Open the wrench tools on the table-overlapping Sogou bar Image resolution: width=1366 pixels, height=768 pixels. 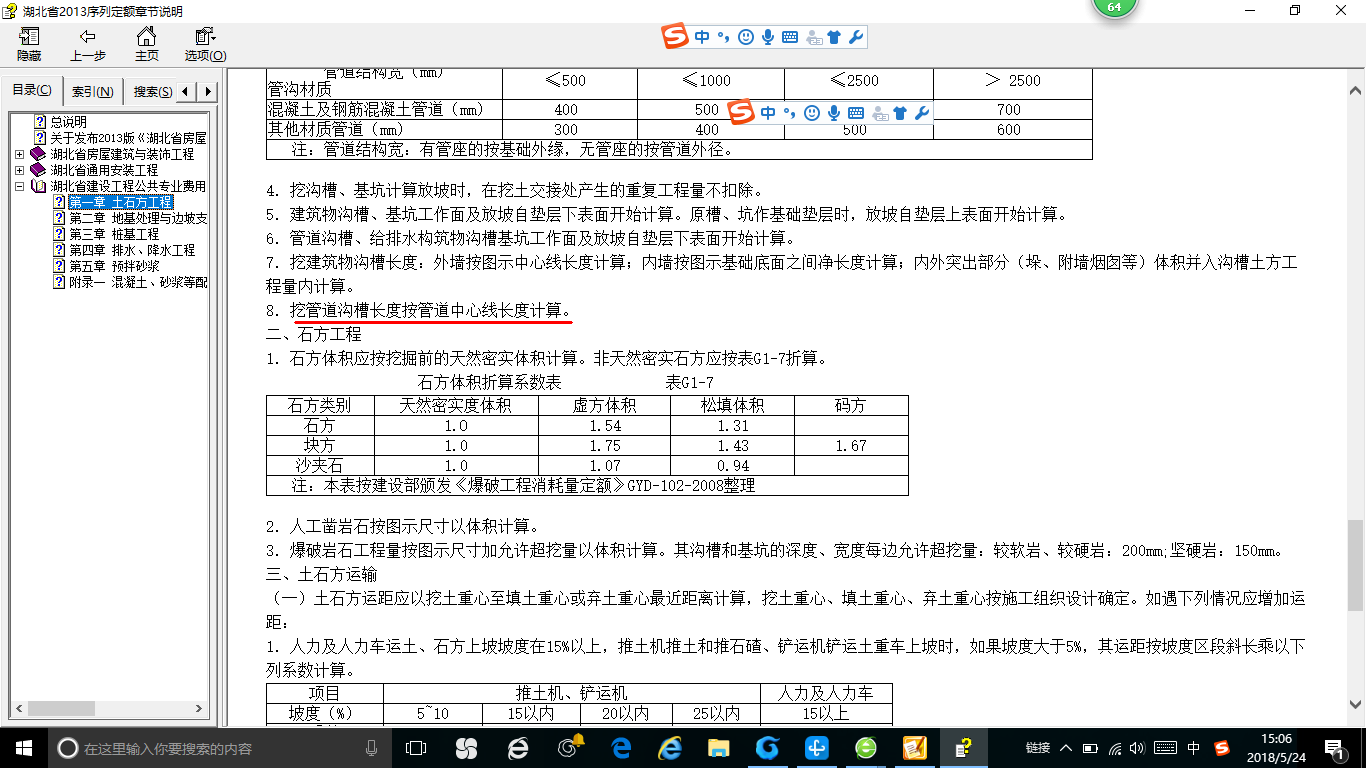tap(922, 113)
